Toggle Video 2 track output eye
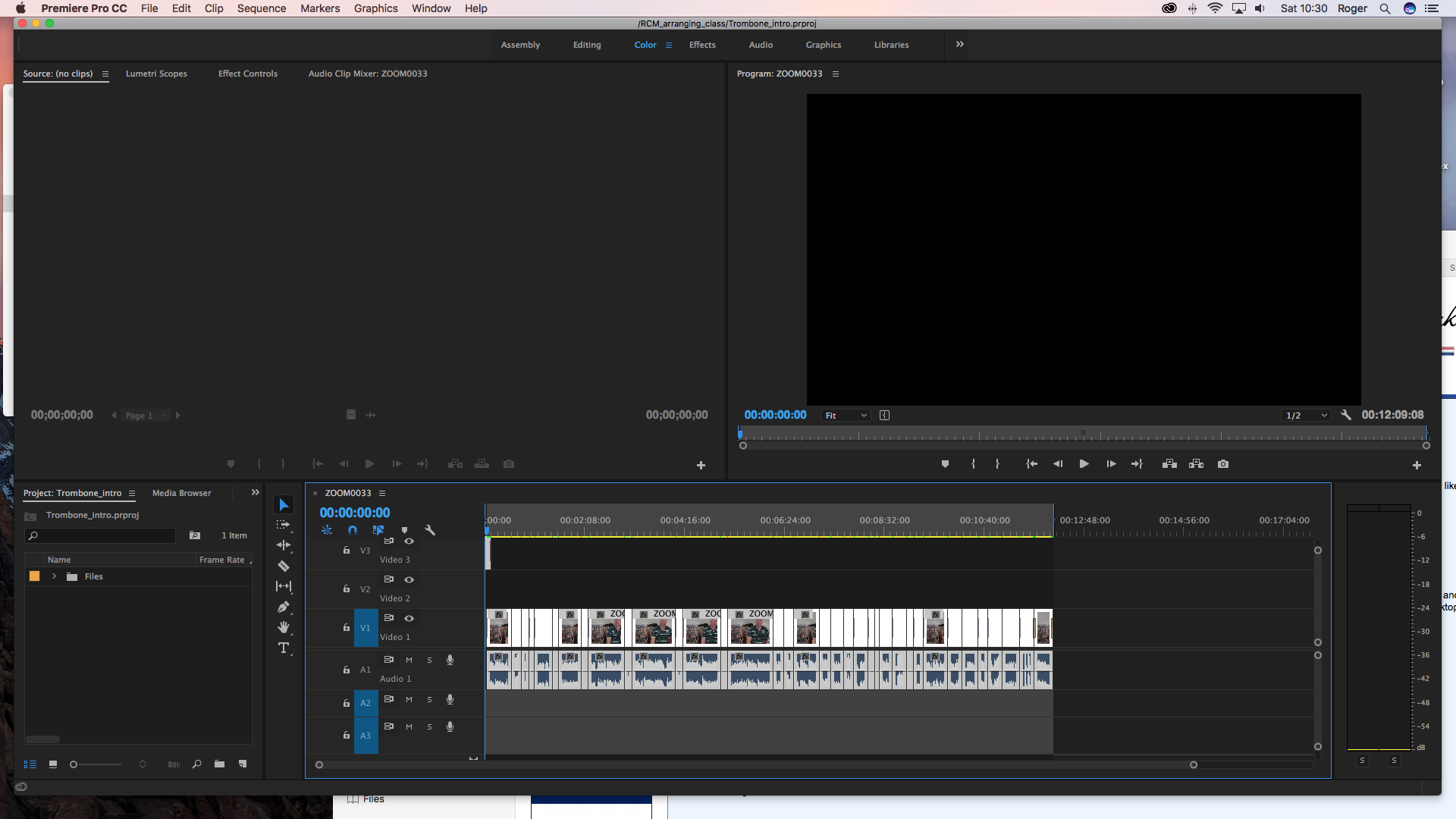1456x819 pixels. tap(409, 579)
